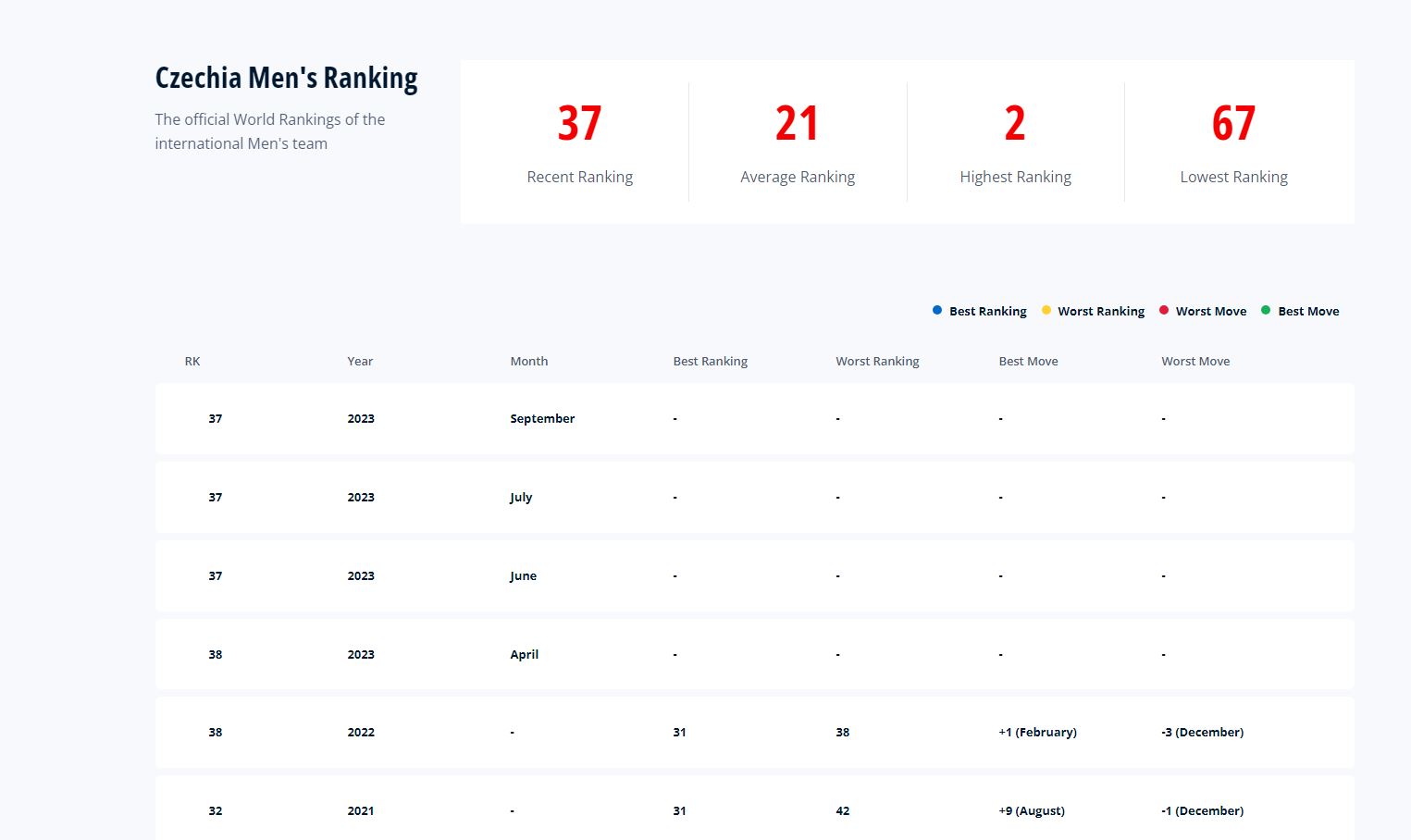Click the Best Move column header
Viewport: 1411px width, 840px height.
coord(1028,362)
